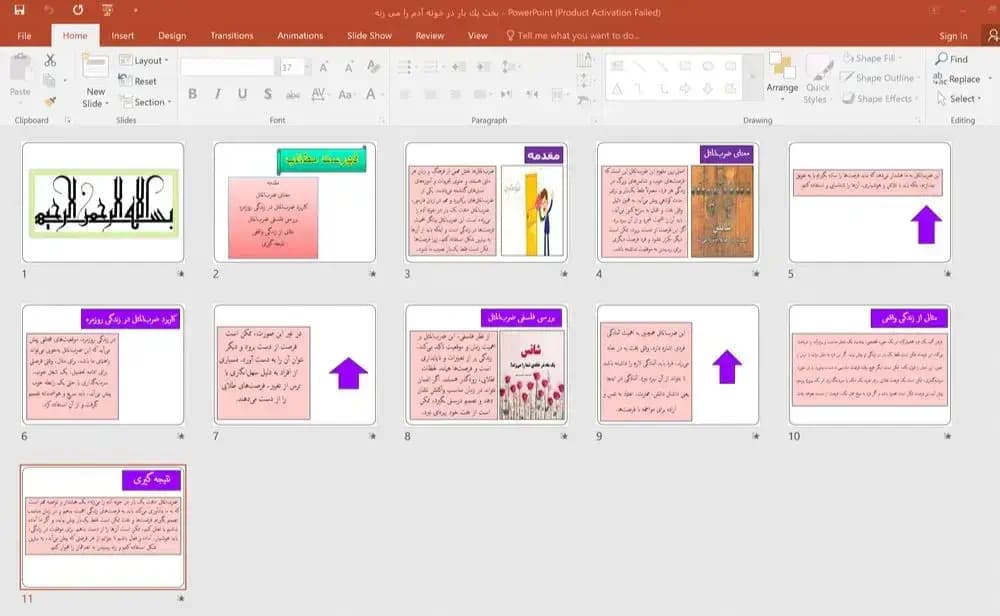
Task: Click the Copy icon
Action: [49, 80]
